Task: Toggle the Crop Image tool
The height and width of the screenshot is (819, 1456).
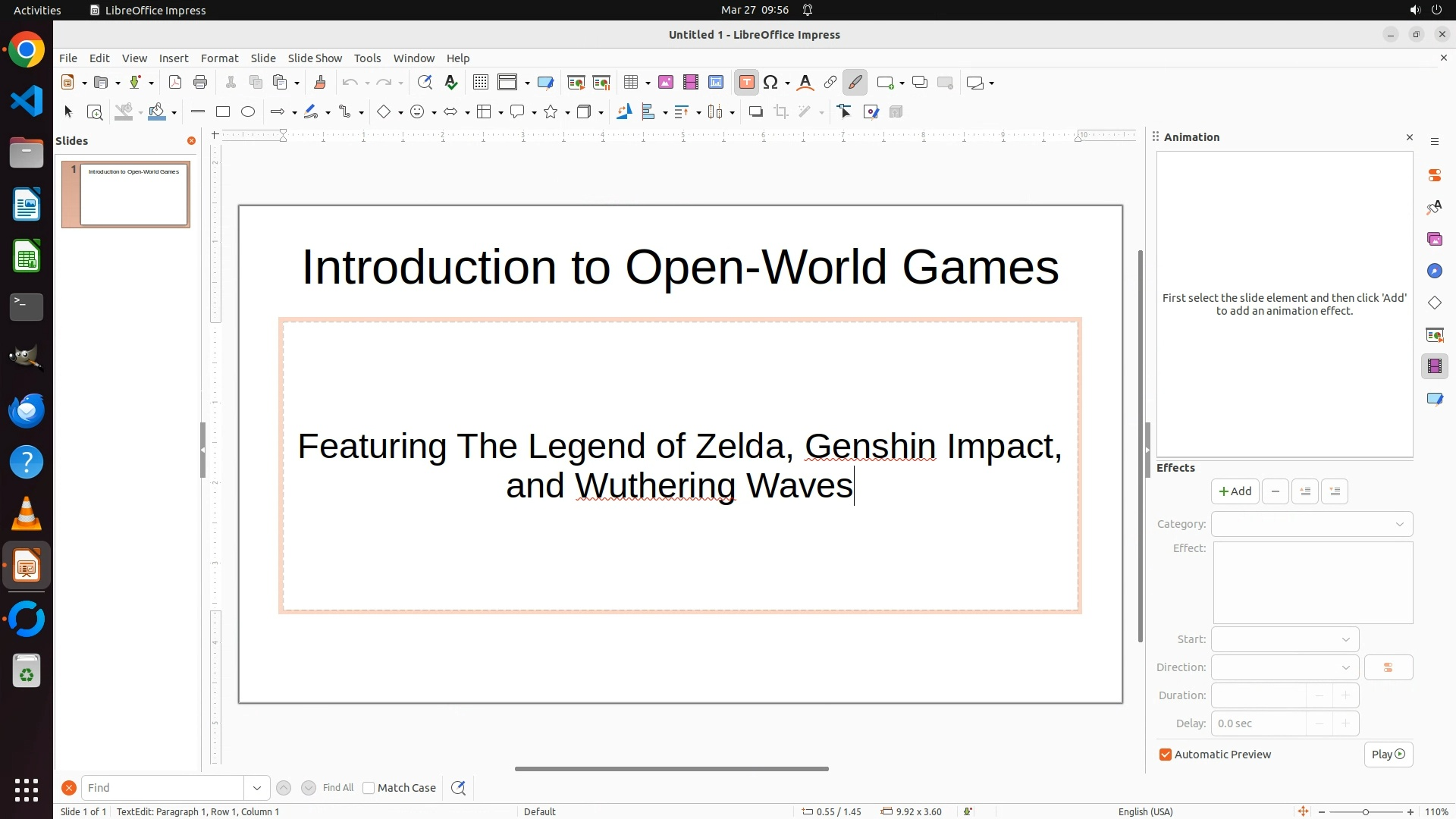Action: (x=781, y=112)
